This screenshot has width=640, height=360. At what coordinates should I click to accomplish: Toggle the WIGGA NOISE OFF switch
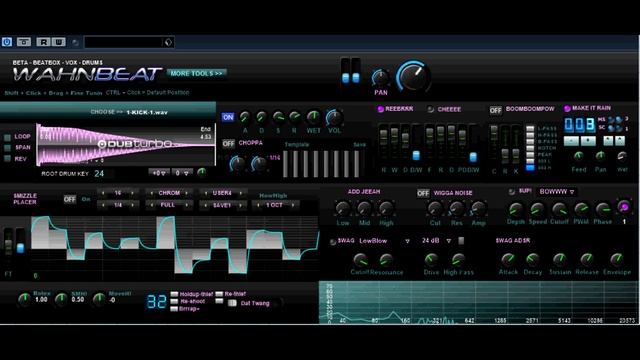(423, 193)
